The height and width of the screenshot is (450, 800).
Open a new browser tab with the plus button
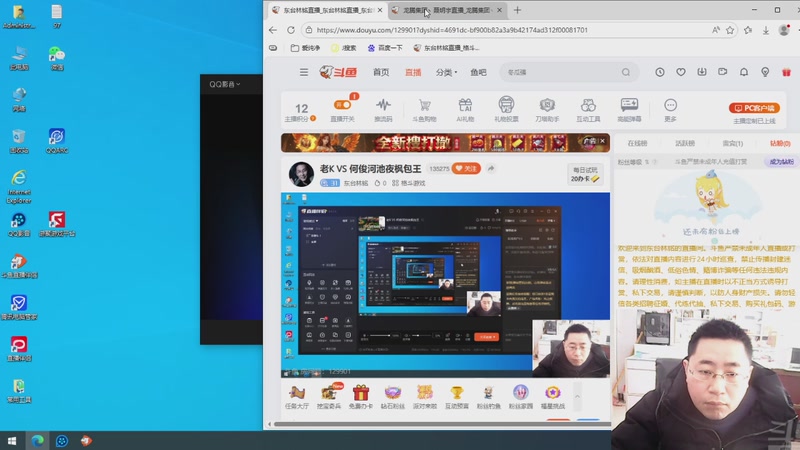(517, 10)
